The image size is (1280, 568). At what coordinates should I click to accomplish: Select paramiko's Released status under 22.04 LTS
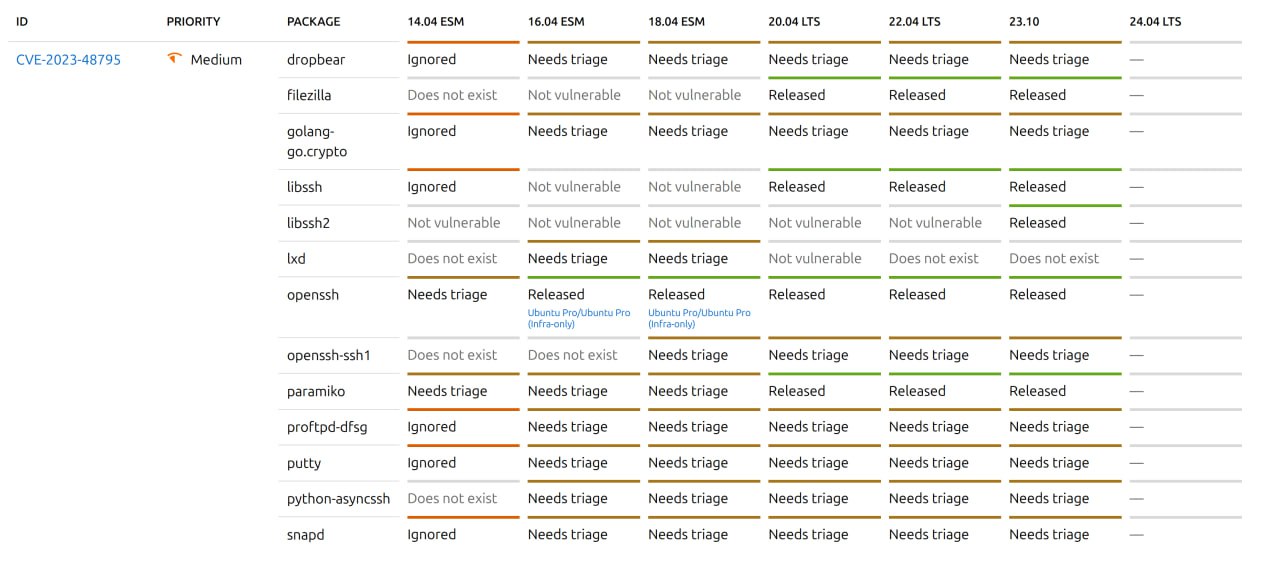coord(917,391)
